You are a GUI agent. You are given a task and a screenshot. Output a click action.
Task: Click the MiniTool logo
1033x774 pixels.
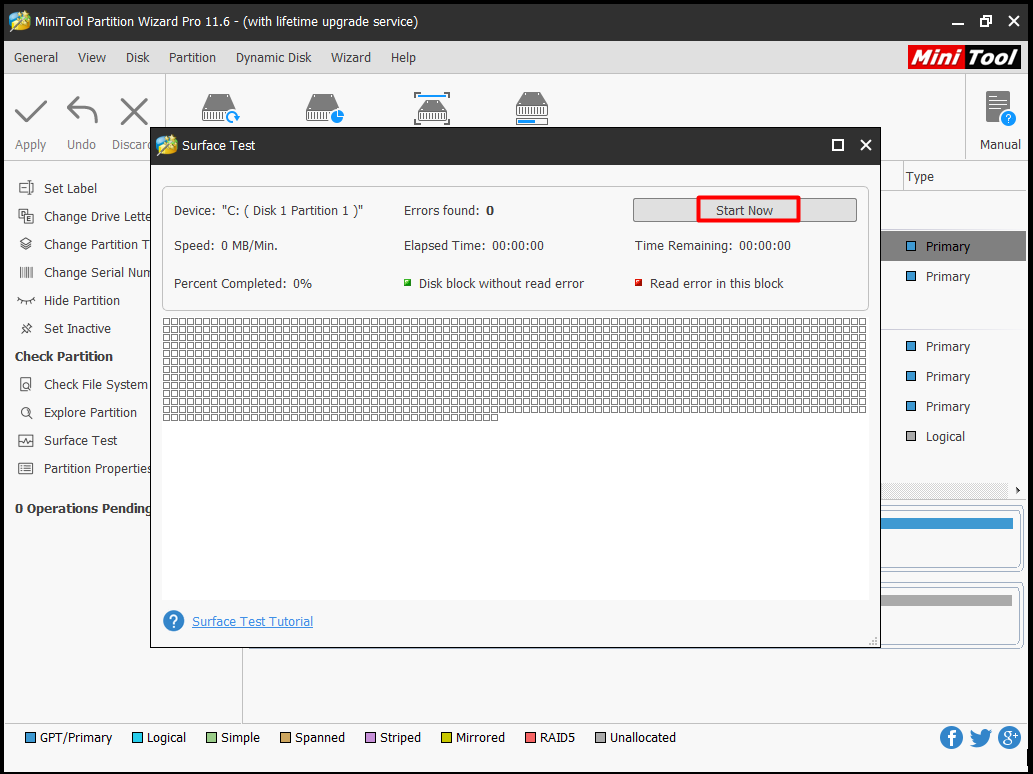(964, 57)
